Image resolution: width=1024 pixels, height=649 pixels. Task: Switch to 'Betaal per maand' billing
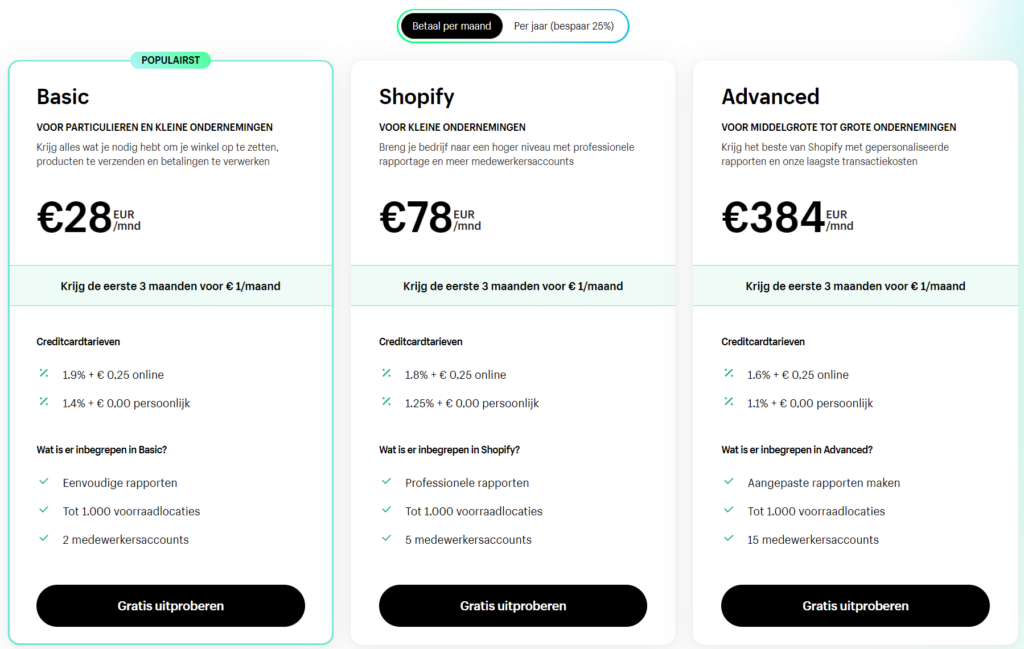coord(451,26)
